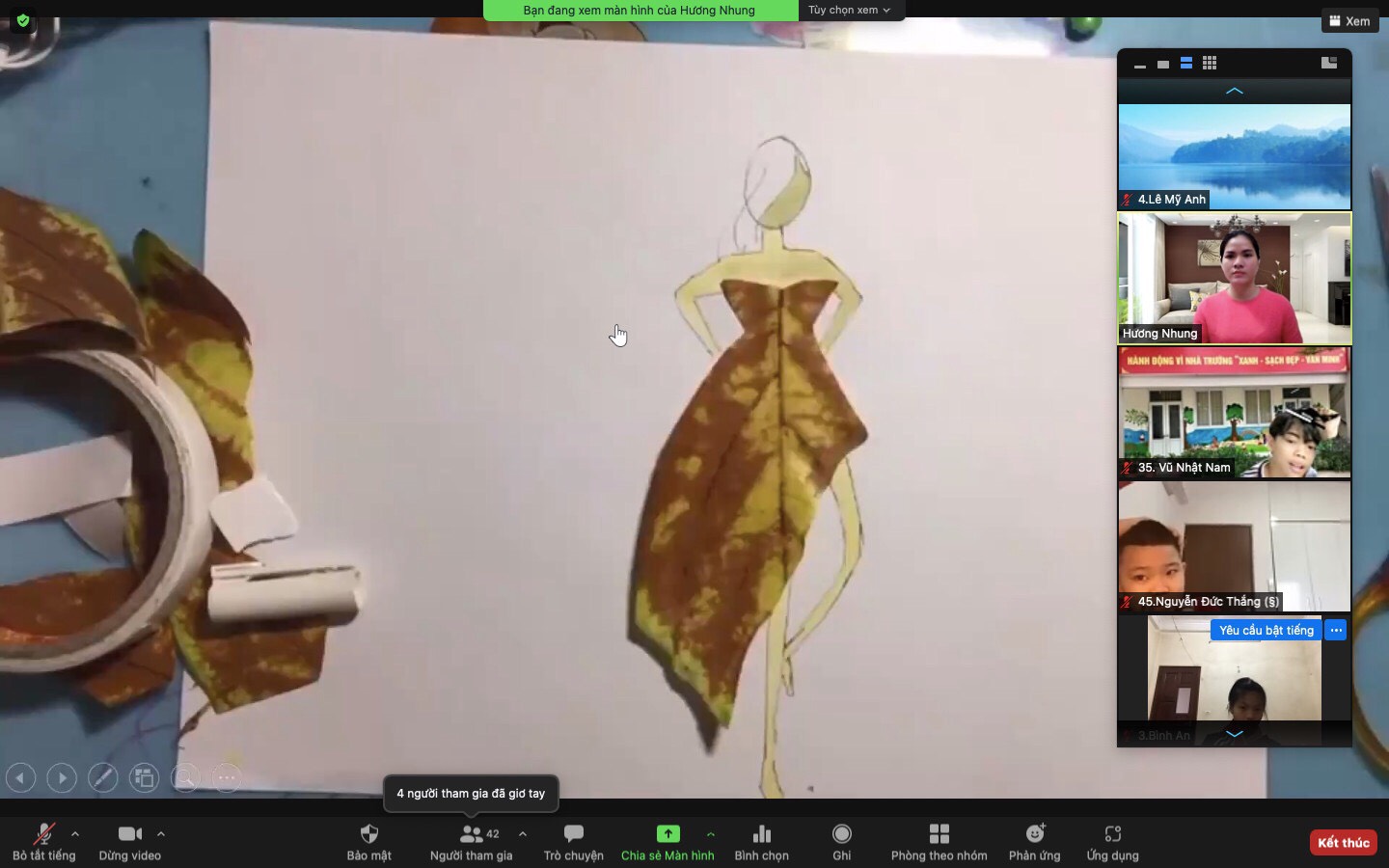Screen dimensions: 1389x868
Task: Open the Bảo mật security options
Action: [368, 841]
